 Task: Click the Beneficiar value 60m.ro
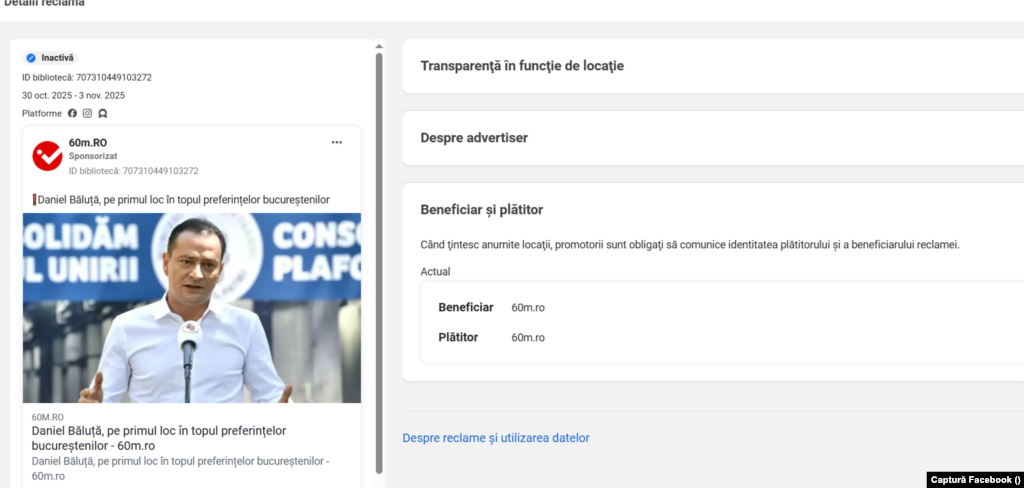[x=528, y=307]
